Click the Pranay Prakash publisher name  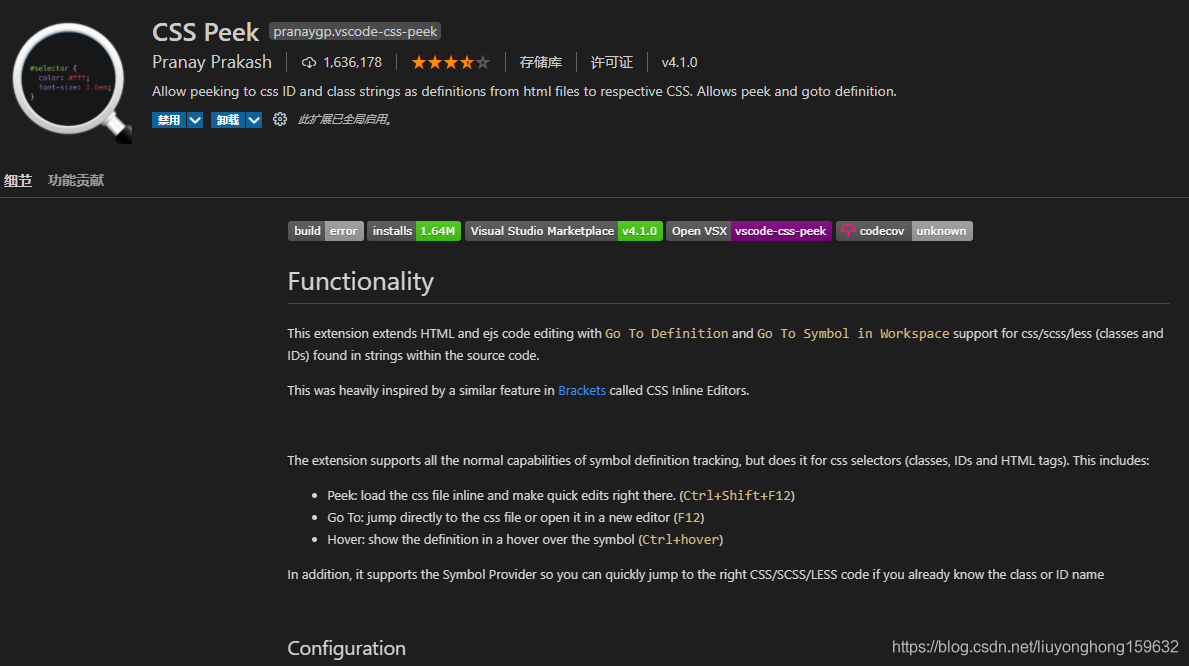[x=212, y=62]
